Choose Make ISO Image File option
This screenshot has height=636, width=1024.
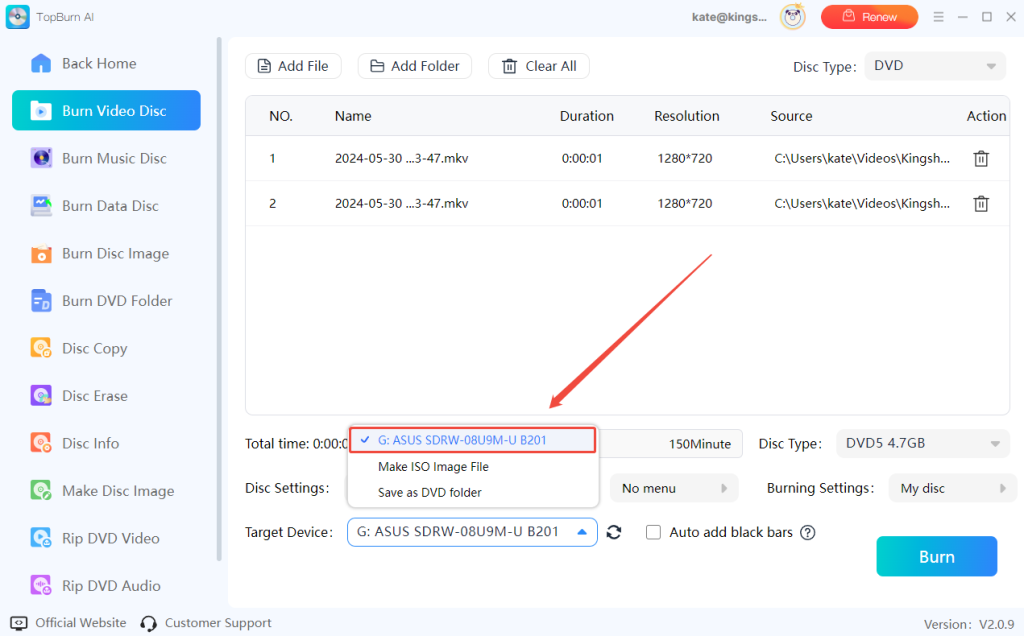[x=433, y=466]
